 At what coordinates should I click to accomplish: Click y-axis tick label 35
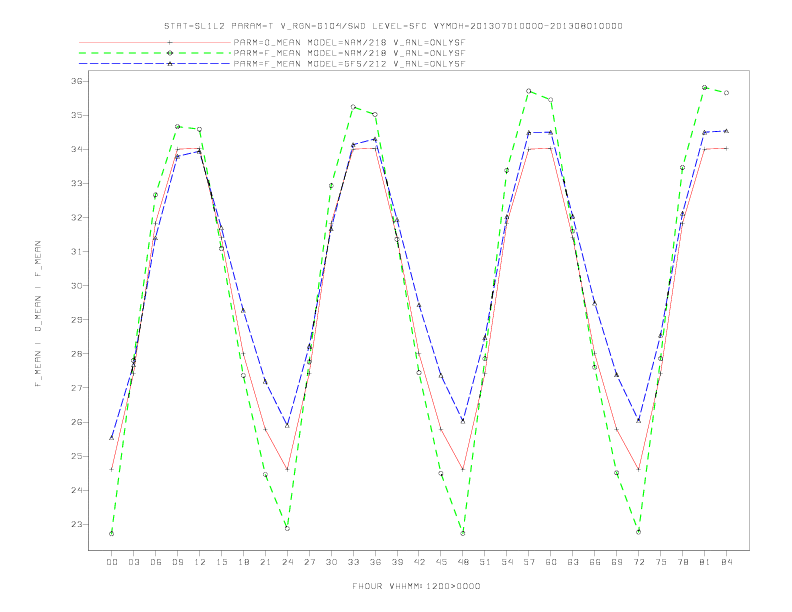76,115
